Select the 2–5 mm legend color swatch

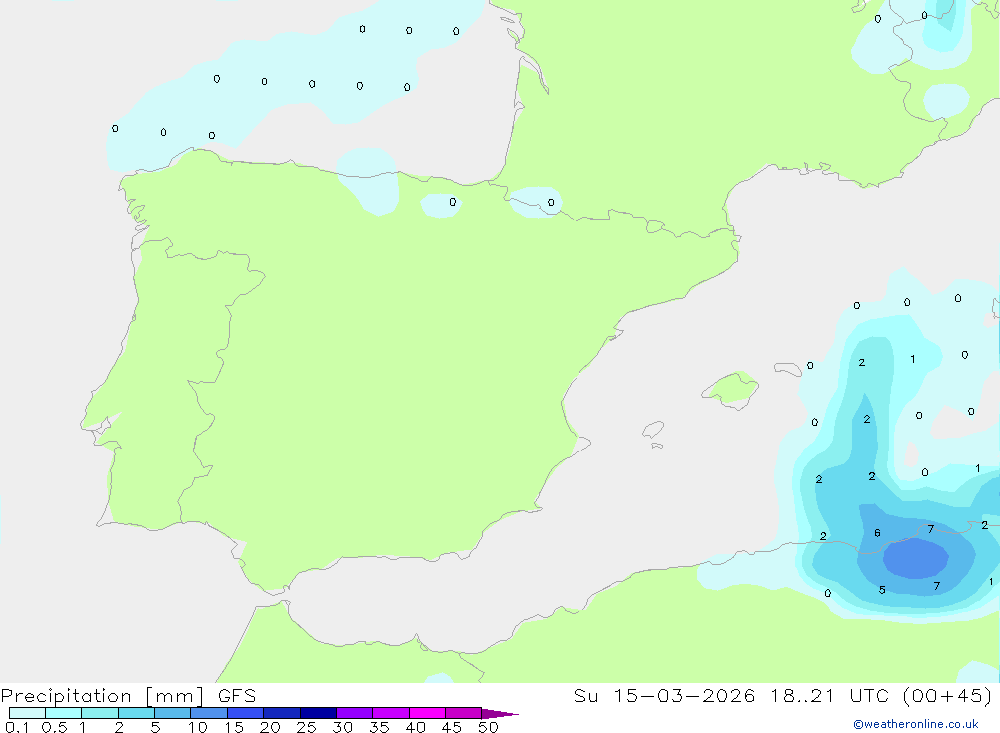coord(136,713)
